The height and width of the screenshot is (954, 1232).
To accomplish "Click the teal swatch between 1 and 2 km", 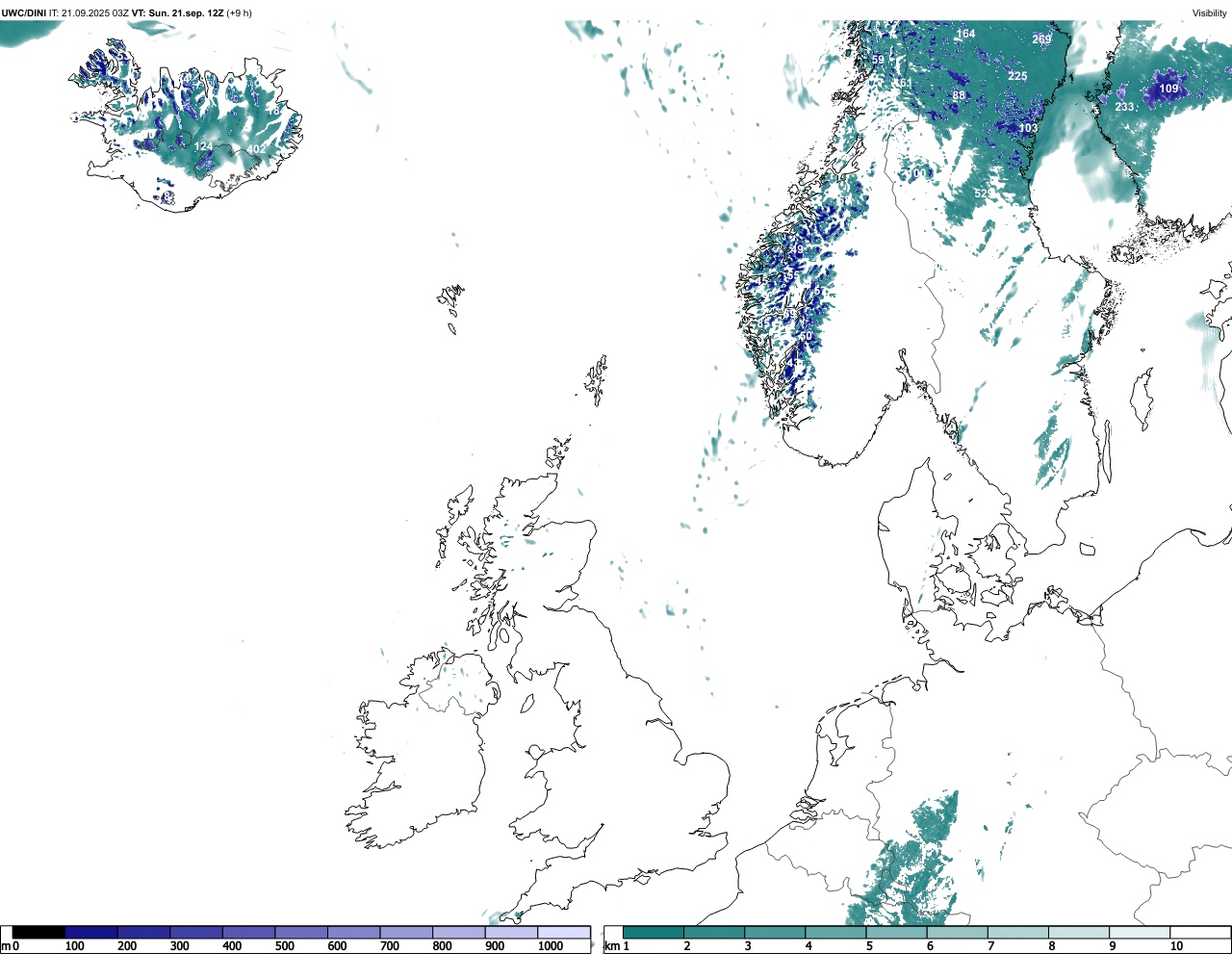I will [654, 933].
